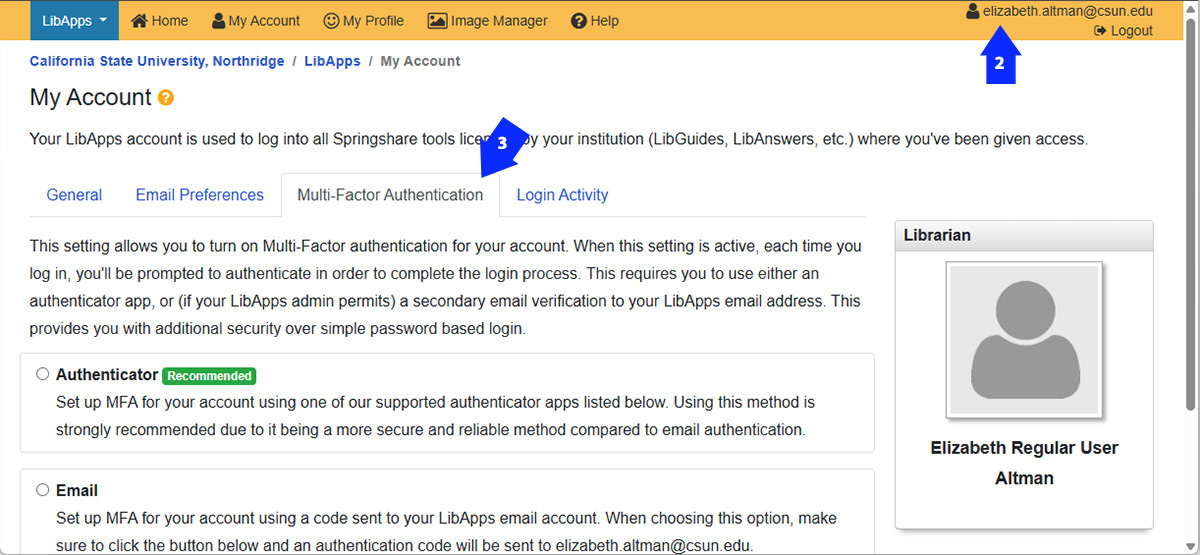1200x555 pixels.
Task: Click the LibApps breadcrumb link
Action: point(332,61)
